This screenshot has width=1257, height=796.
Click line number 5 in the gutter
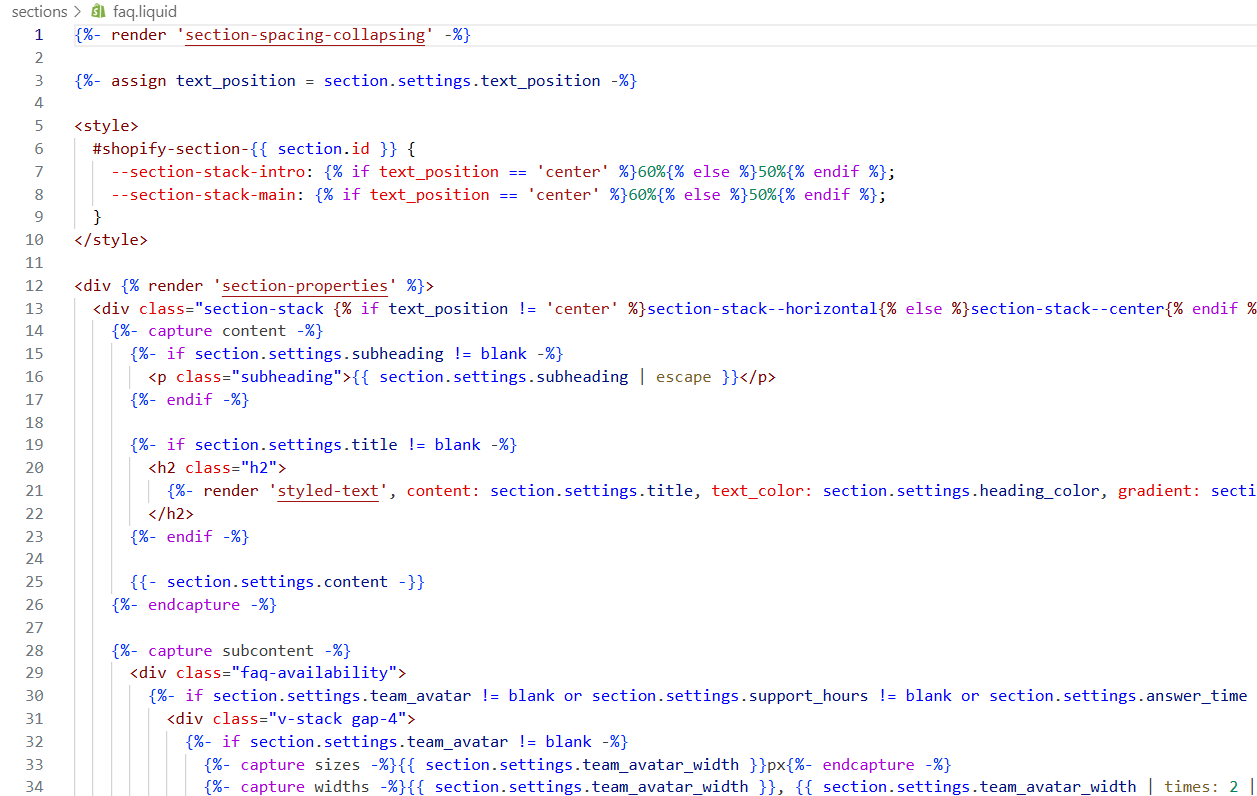pos(38,126)
